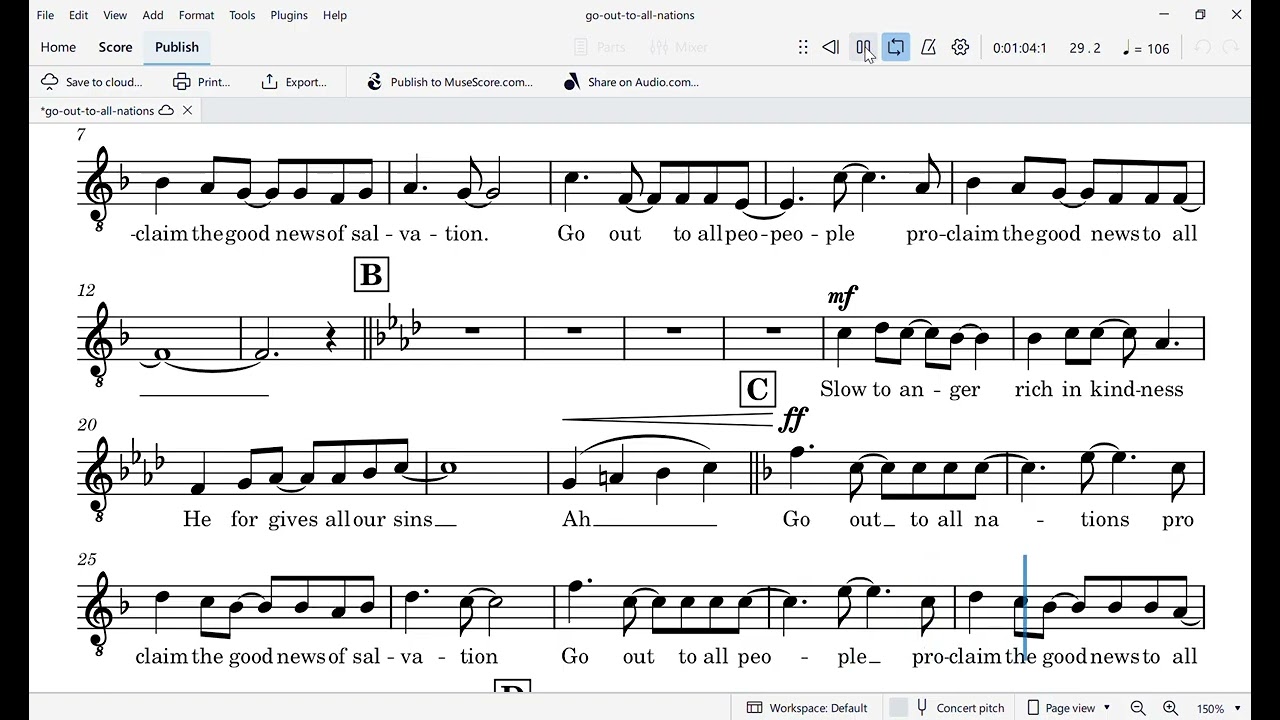Click measure number 12
The height and width of the screenshot is (720, 1280).
(x=87, y=290)
